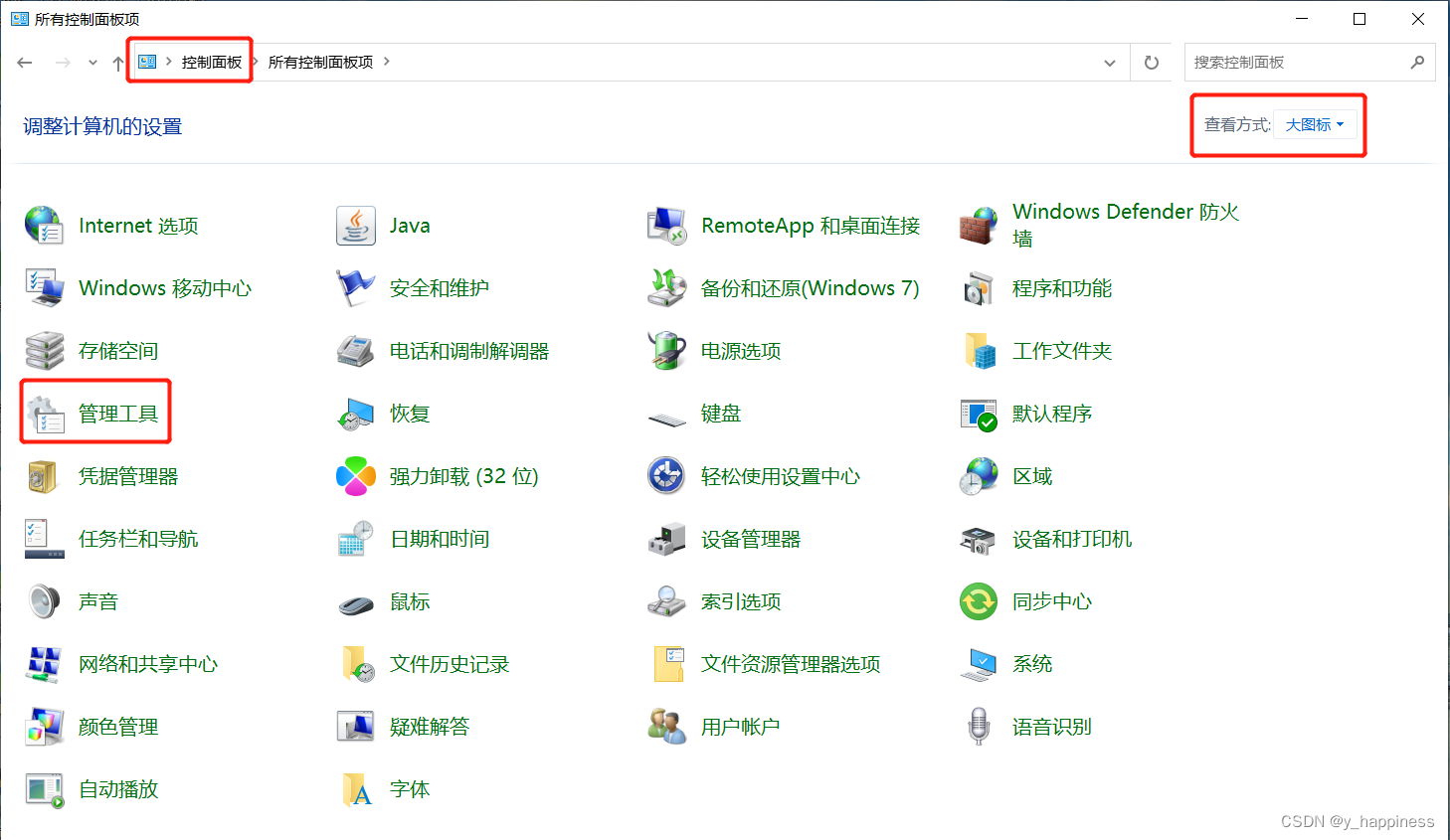Open the 管理工具 icon
The image size is (1450, 840).
point(44,414)
